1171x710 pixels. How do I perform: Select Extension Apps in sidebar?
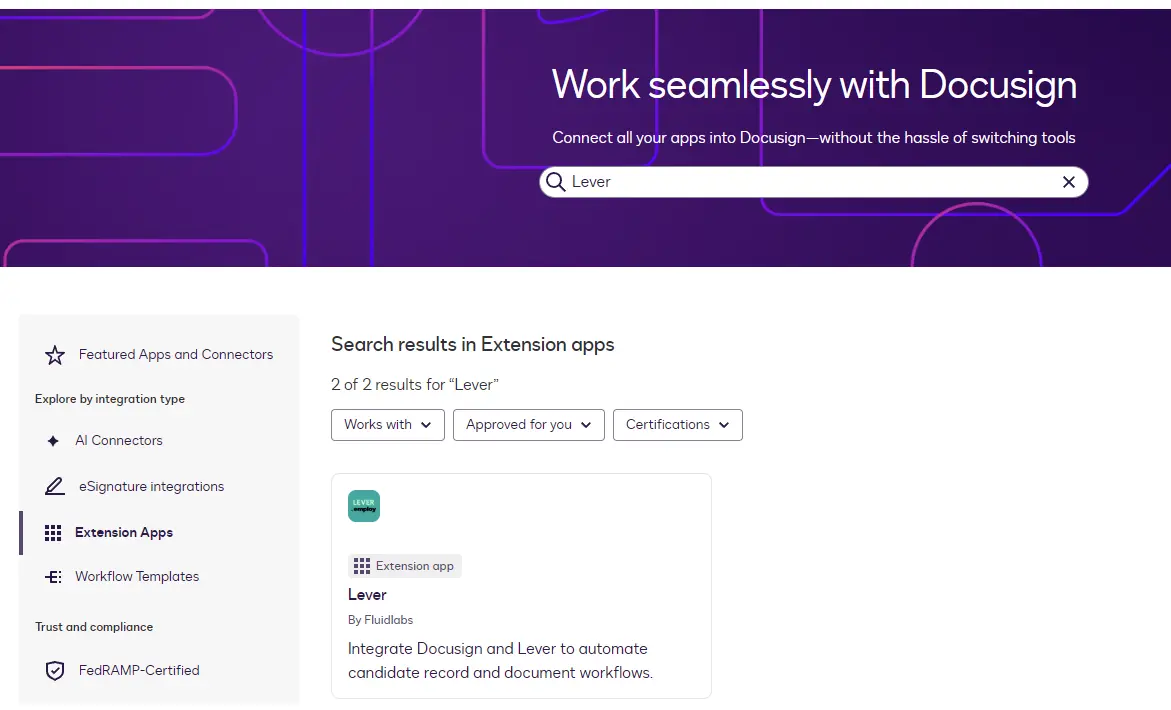[124, 532]
